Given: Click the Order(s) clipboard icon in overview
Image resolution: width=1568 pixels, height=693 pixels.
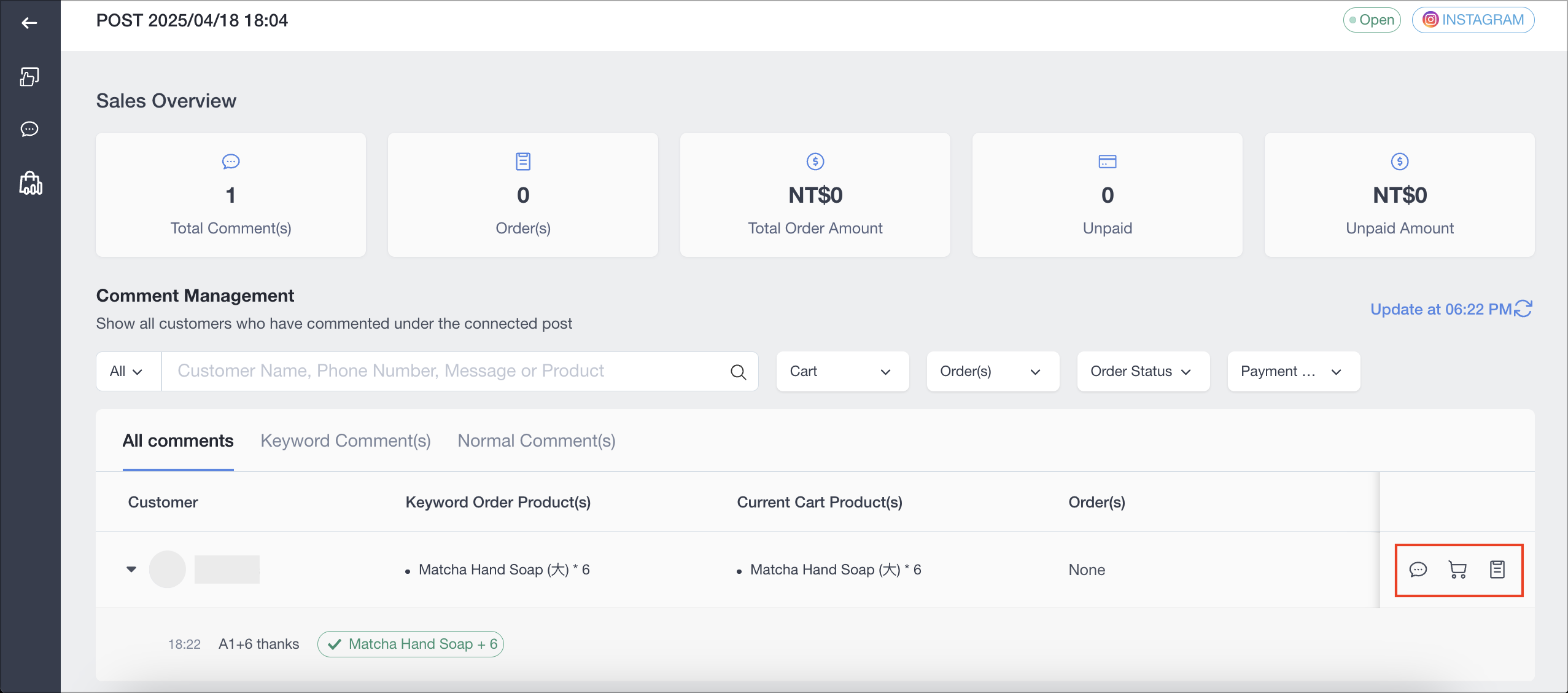Looking at the screenshot, I should tap(523, 162).
